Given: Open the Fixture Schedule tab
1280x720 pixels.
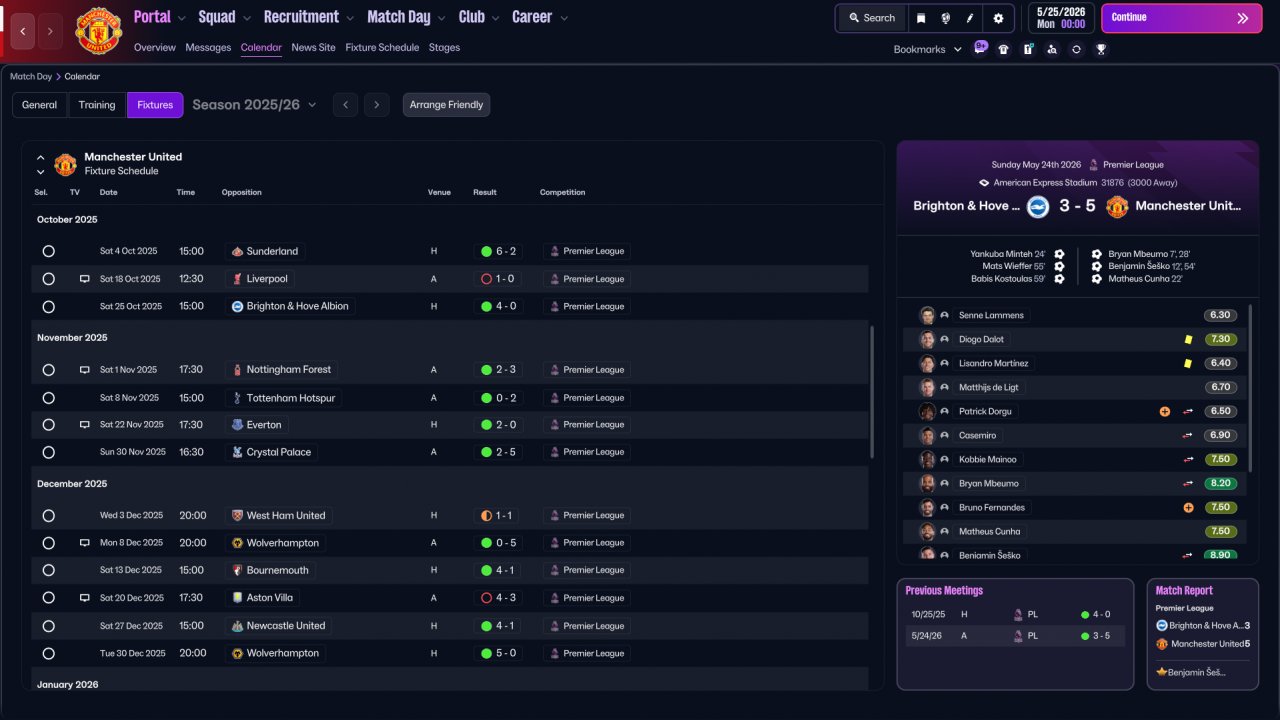Looking at the screenshot, I should [382, 48].
